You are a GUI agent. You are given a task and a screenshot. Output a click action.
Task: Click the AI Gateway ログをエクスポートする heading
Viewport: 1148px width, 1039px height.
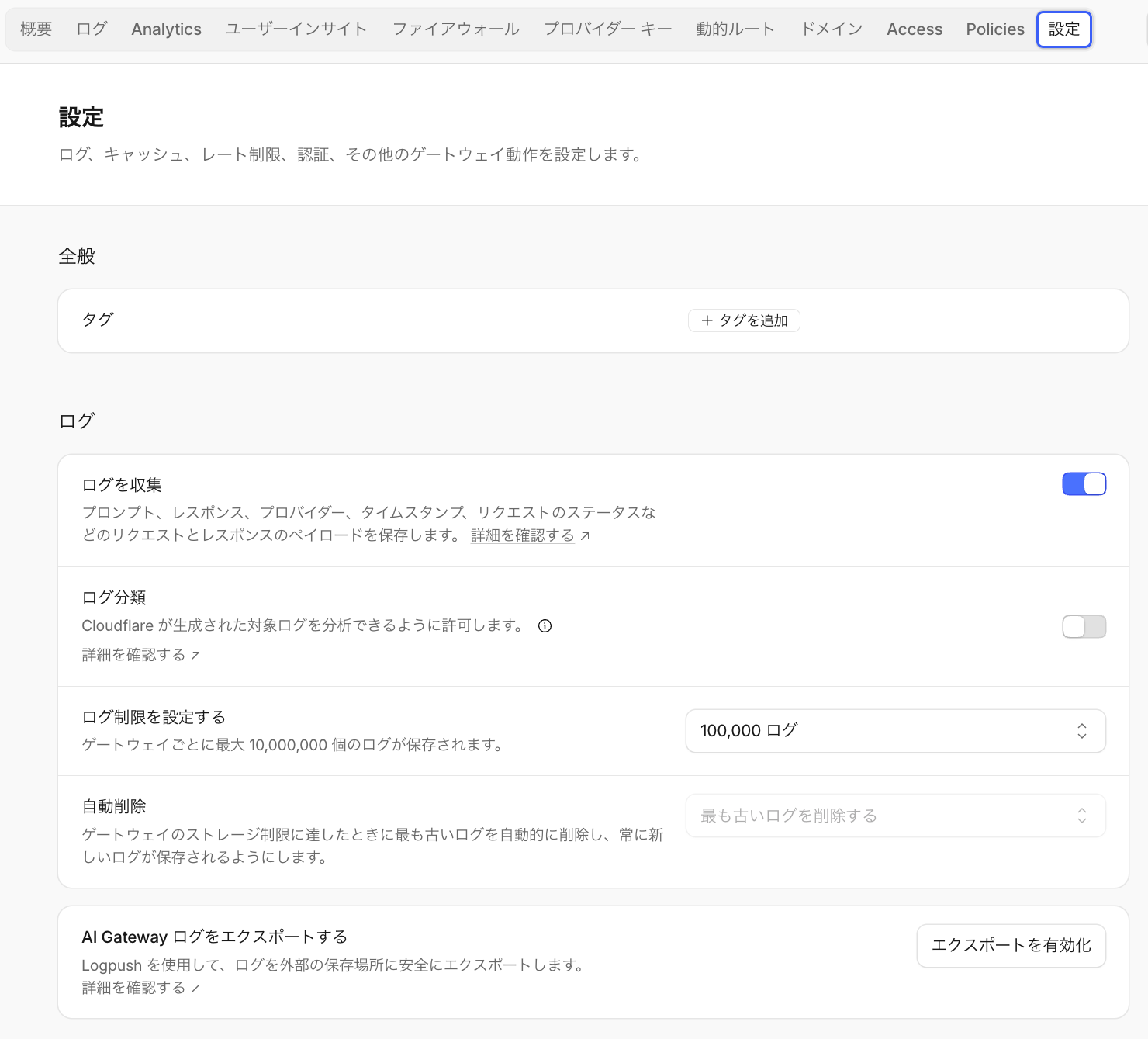(215, 937)
